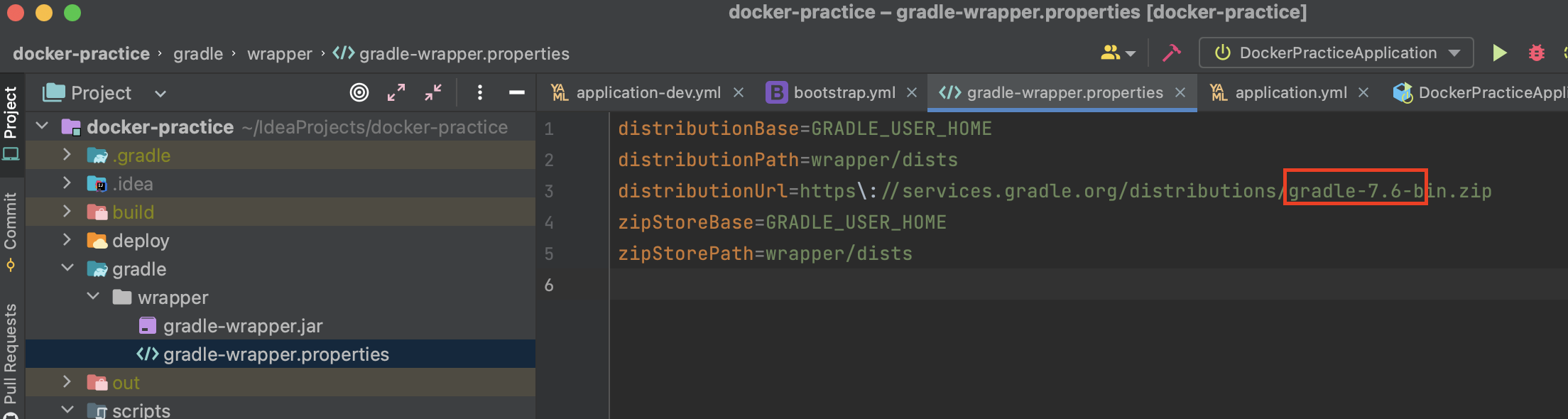This screenshot has height=419, width=1568.
Task: Click line number 6 in the gutter
Action: pos(549,285)
